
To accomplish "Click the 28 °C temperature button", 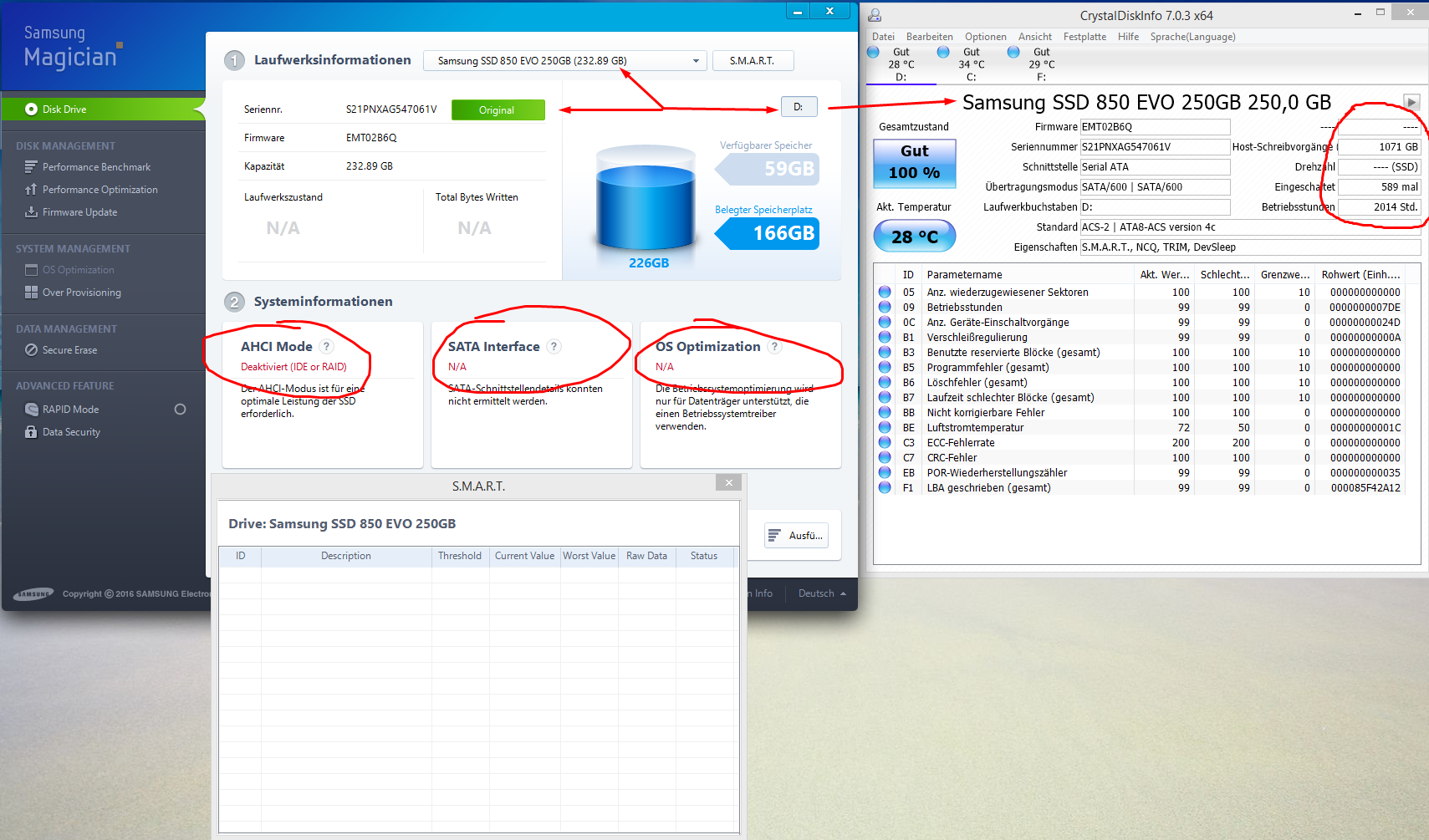I will pyautogui.click(x=915, y=237).
